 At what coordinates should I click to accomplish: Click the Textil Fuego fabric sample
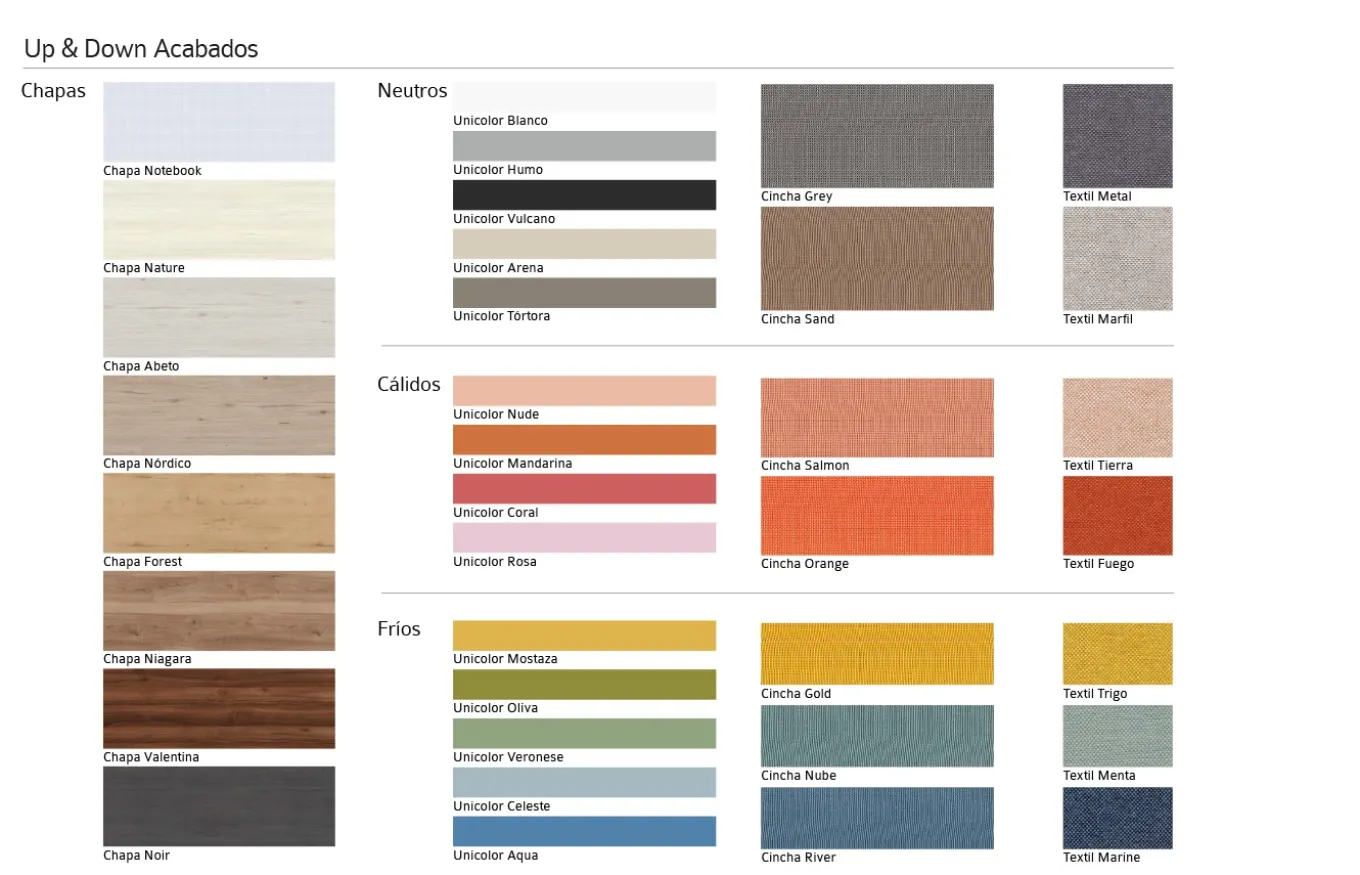tap(1117, 515)
